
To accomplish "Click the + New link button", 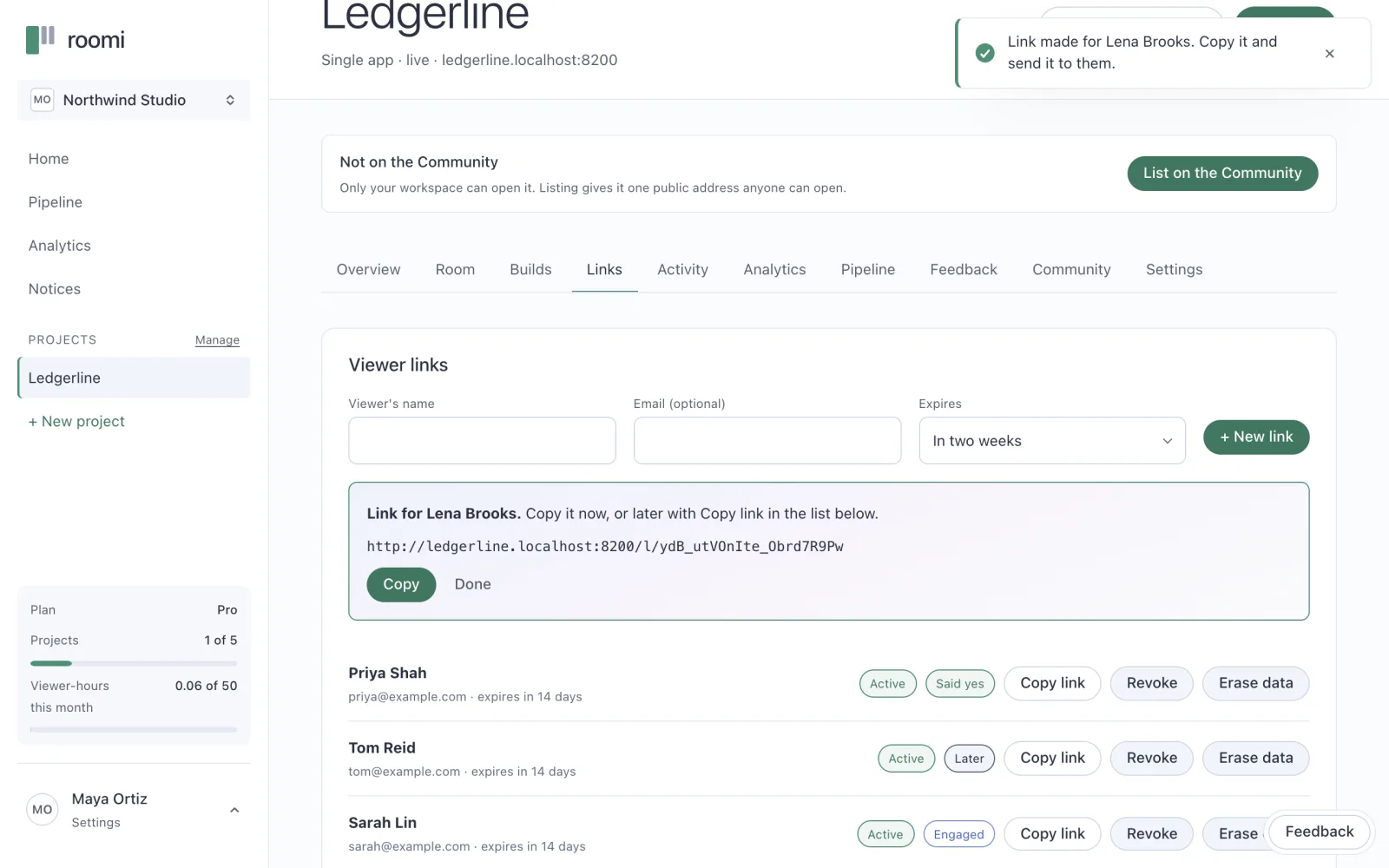I will [x=1256, y=437].
